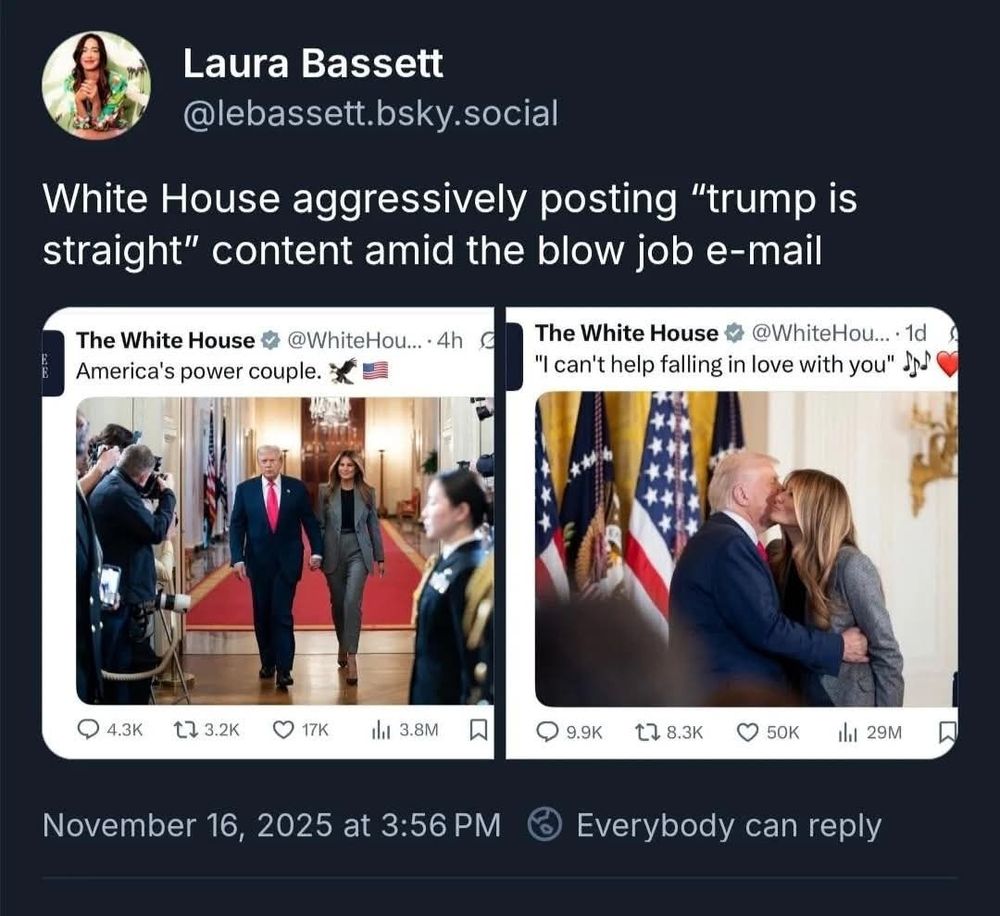Like the post with 17K hearts
Viewport: 1000px width, 916px height.
pos(283,729)
